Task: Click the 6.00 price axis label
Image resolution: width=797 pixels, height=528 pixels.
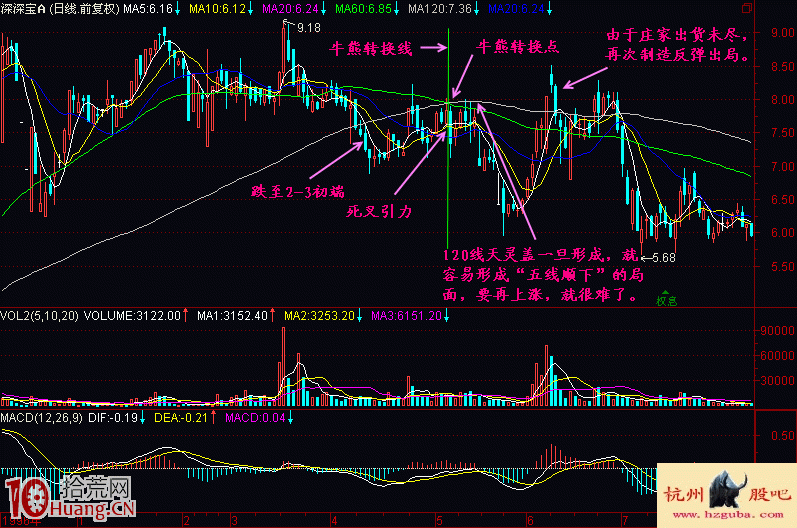Action: (x=783, y=233)
